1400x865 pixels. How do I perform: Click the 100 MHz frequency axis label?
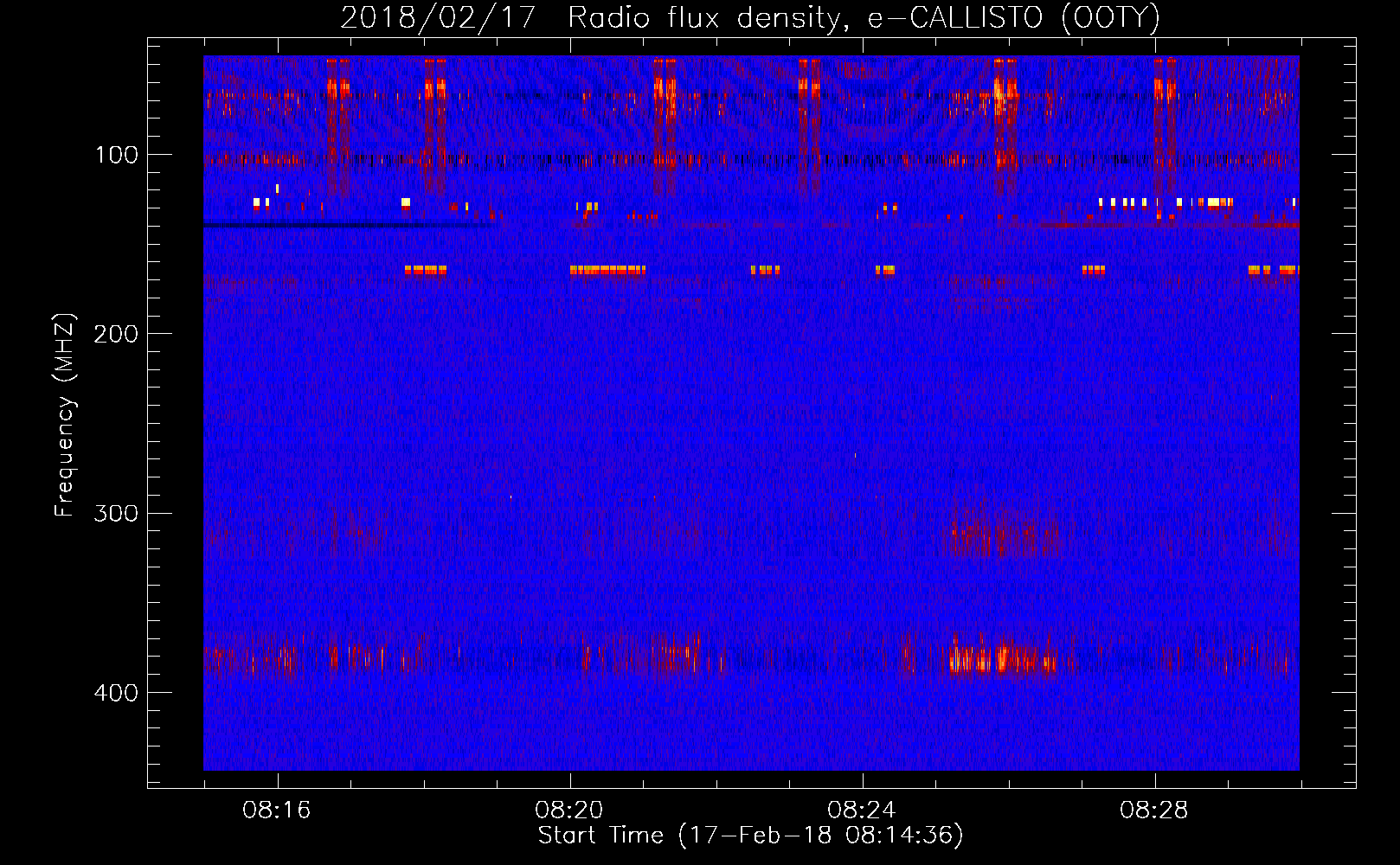[x=116, y=155]
